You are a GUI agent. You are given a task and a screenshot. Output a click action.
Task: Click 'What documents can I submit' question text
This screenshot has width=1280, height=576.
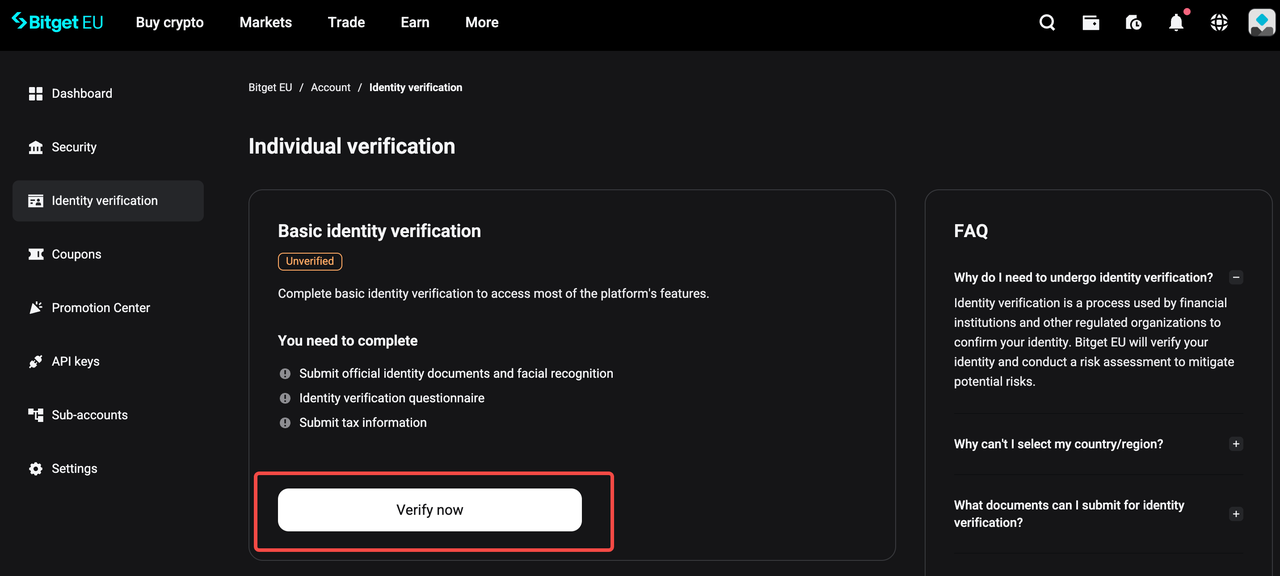click(x=1069, y=514)
